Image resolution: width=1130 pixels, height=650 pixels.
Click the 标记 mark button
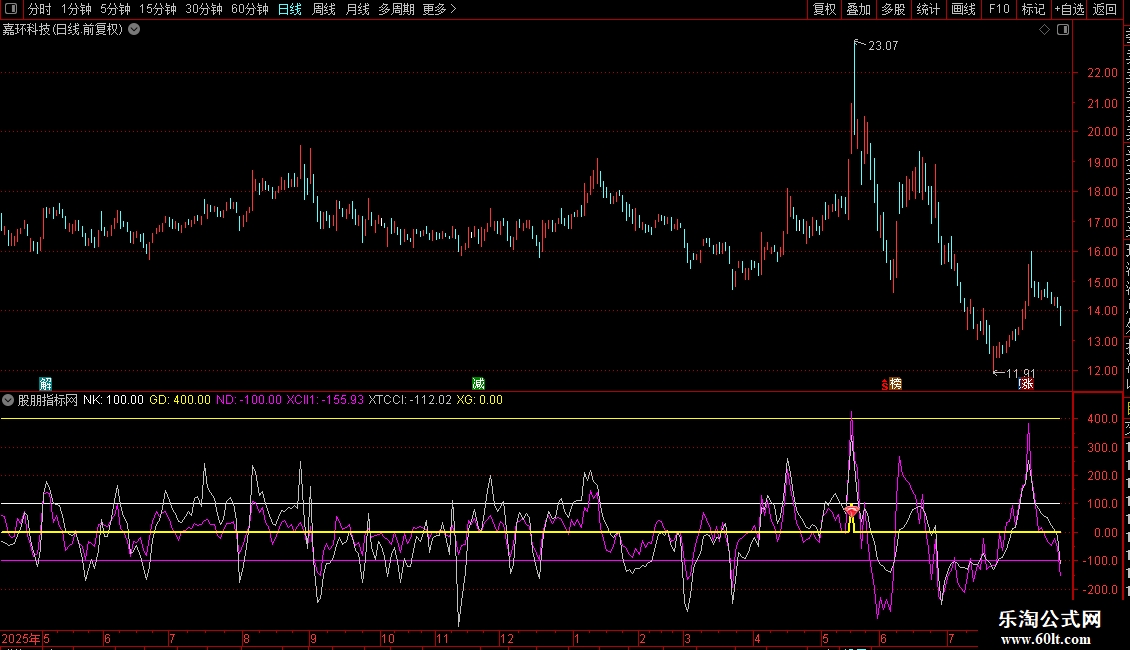tap(1033, 9)
